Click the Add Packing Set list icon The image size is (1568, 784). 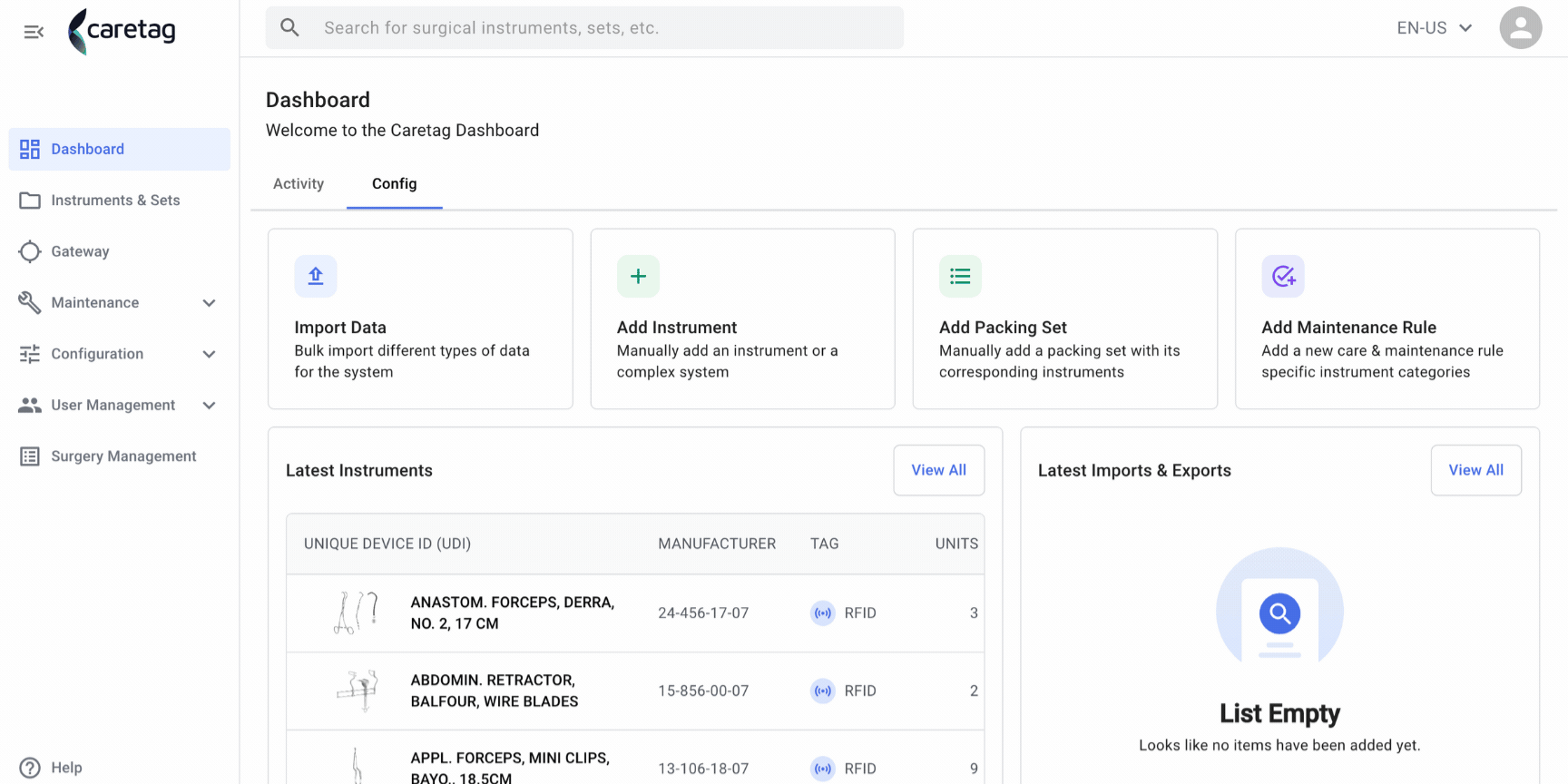[x=960, y=276]
